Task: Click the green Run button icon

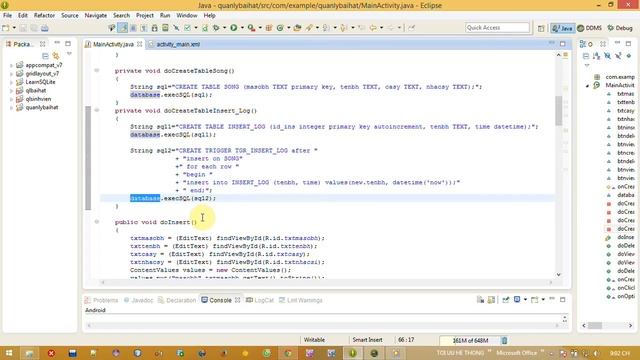Action: pyautogui.click(x=233, y=28)
